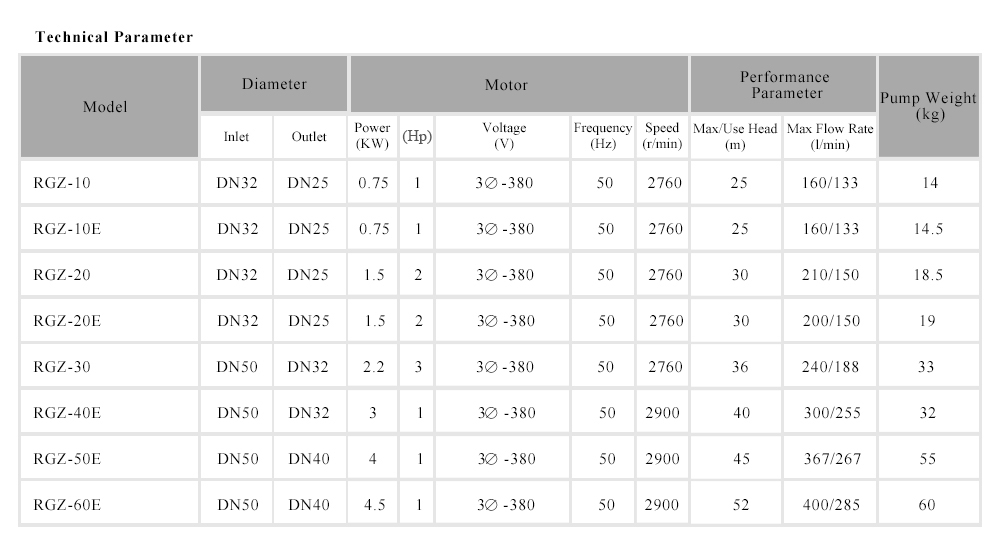Click the Technical Parameter title text

(x=114, y=37)
